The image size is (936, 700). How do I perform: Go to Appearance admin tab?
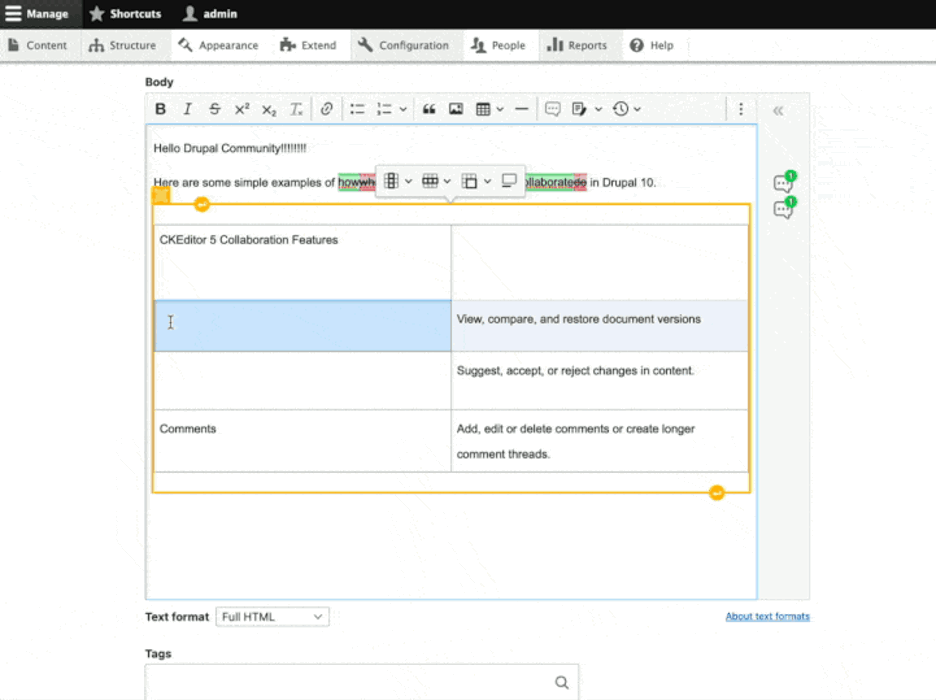(218, 45)
